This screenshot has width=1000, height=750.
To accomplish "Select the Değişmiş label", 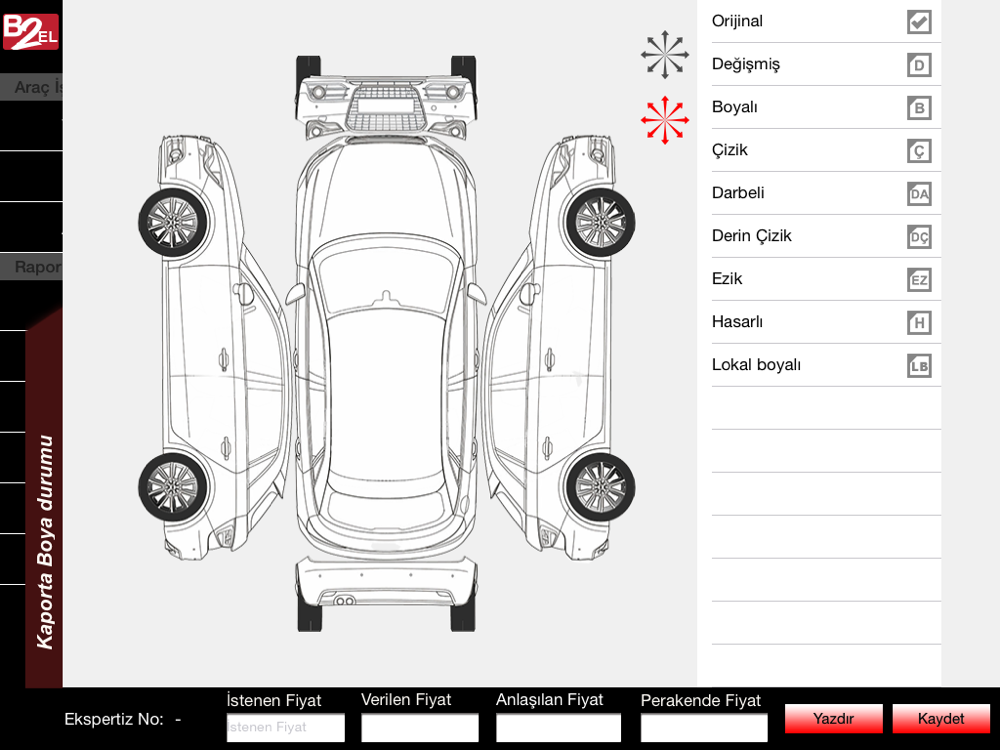I will pyautogui.click(x=746, y=64).
